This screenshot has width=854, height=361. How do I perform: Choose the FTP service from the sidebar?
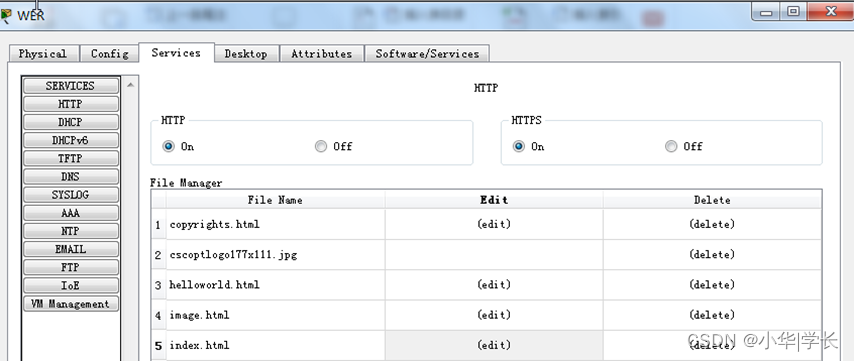tap(71, 267)
